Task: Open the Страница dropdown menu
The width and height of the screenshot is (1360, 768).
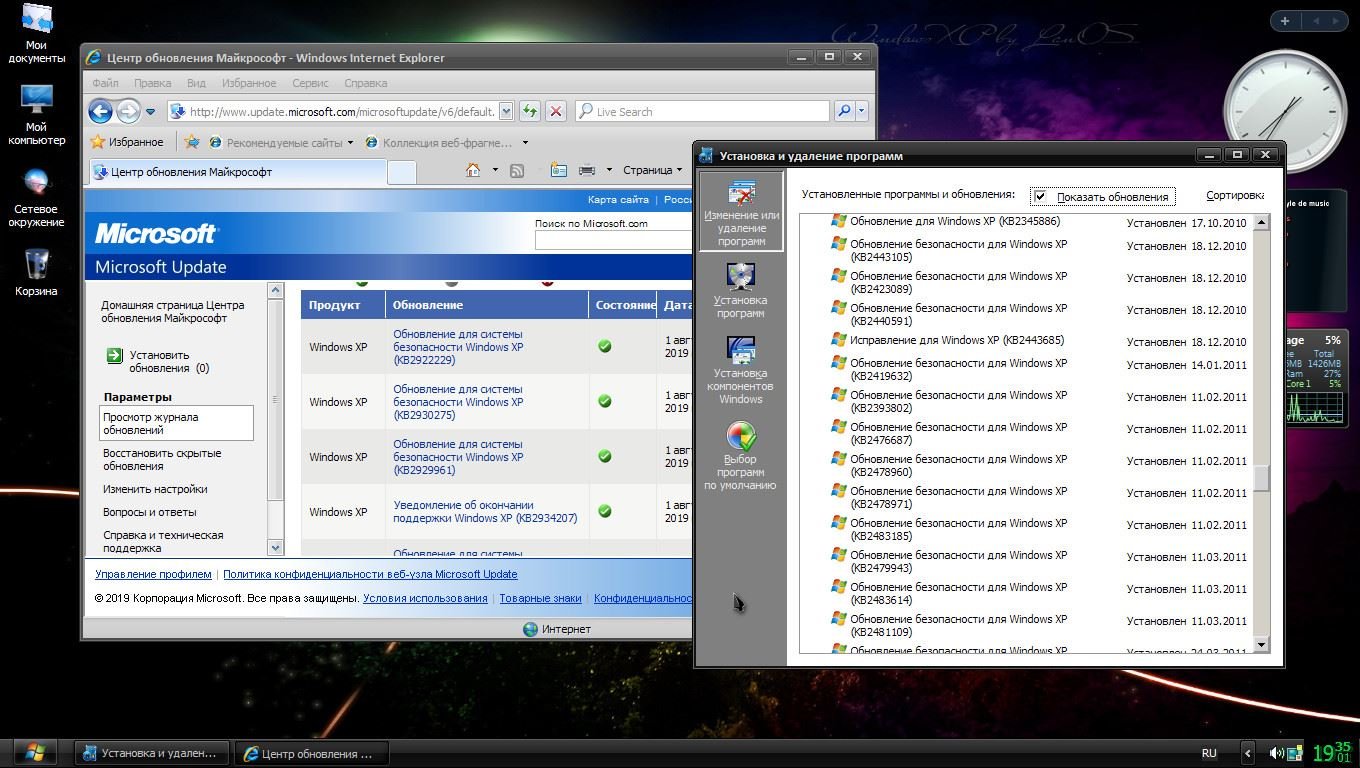Action: coord(653,170)
